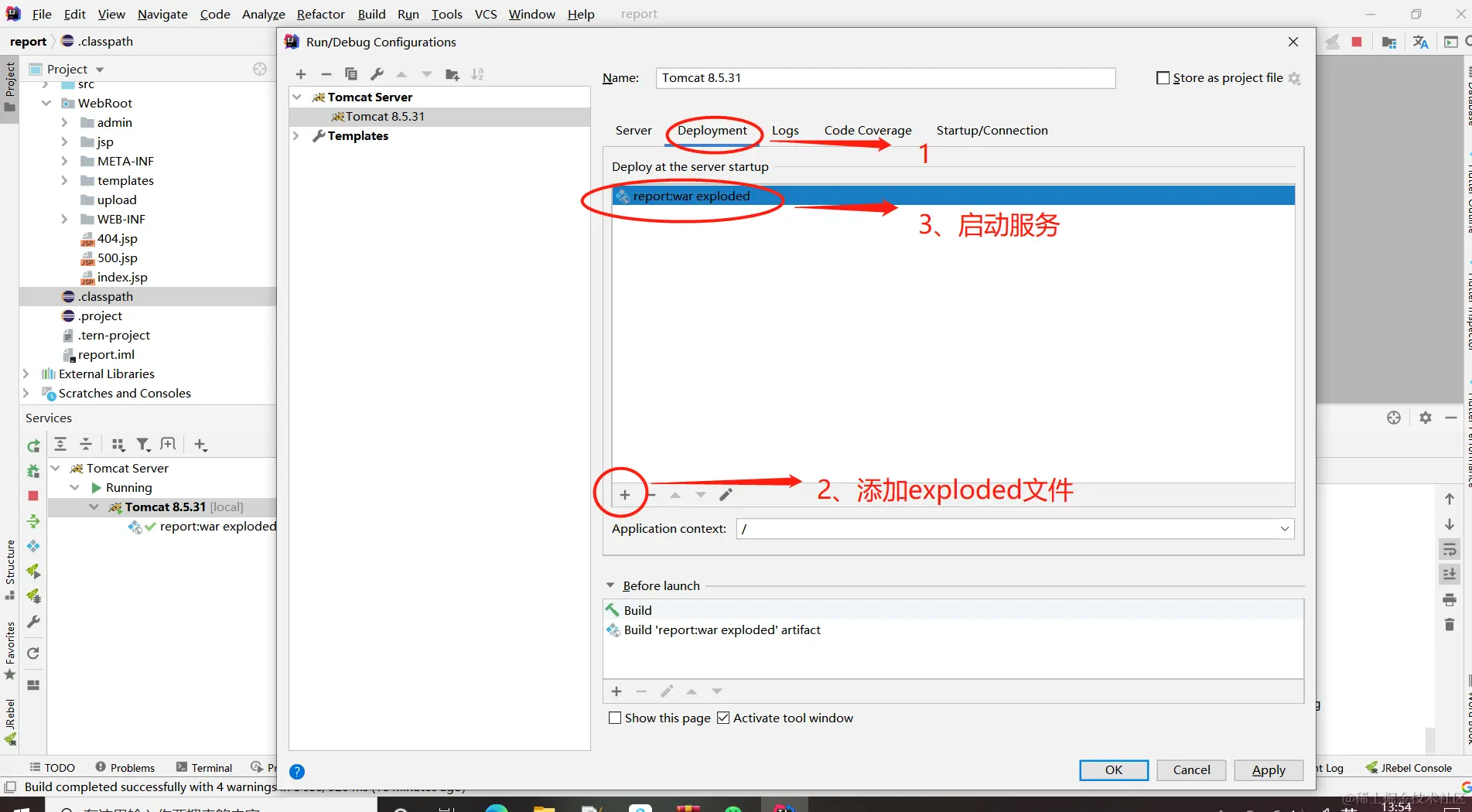Switch to the Server tab
The height and width of the screenshot is (812, 1472).
pyautogui.click(x=634, y=131)
